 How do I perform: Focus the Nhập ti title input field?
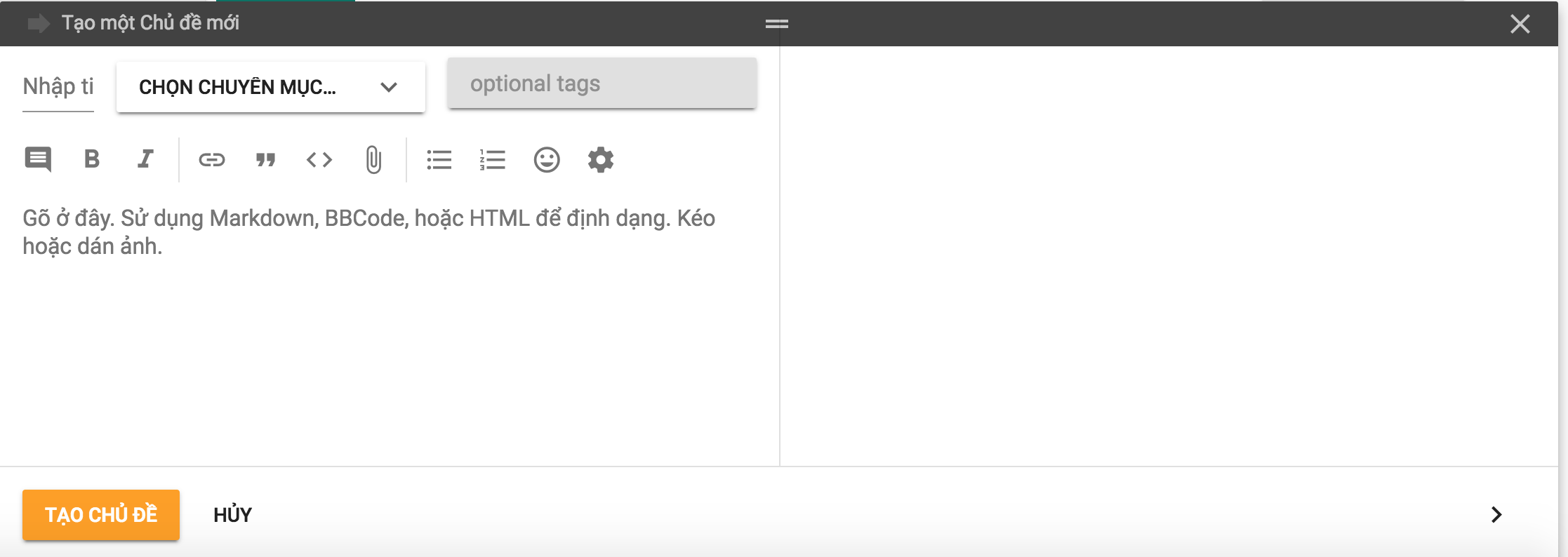[58, 87]
